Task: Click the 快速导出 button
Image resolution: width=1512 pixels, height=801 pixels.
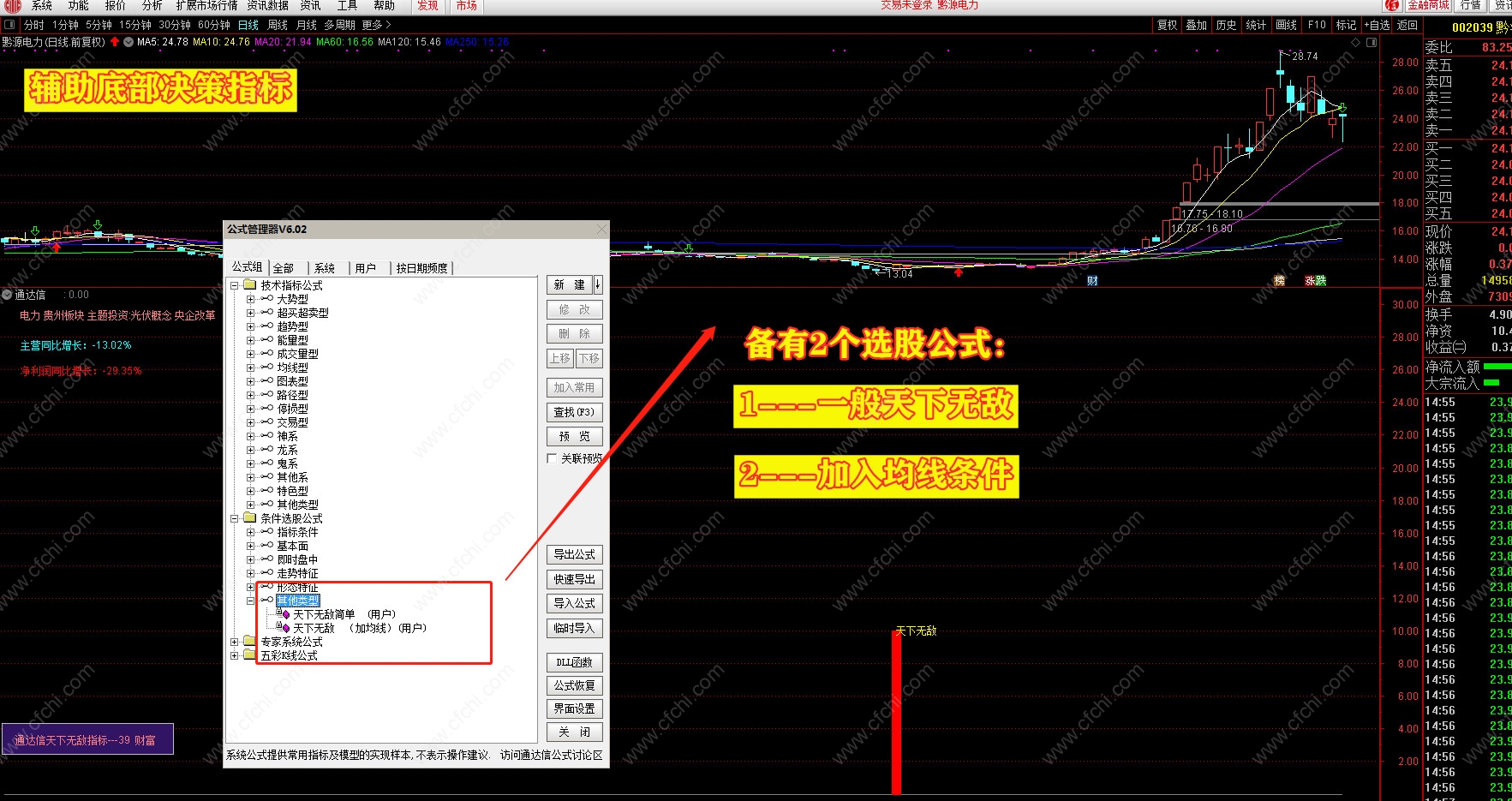Action: pyautogui.click(x=575, y=579)
